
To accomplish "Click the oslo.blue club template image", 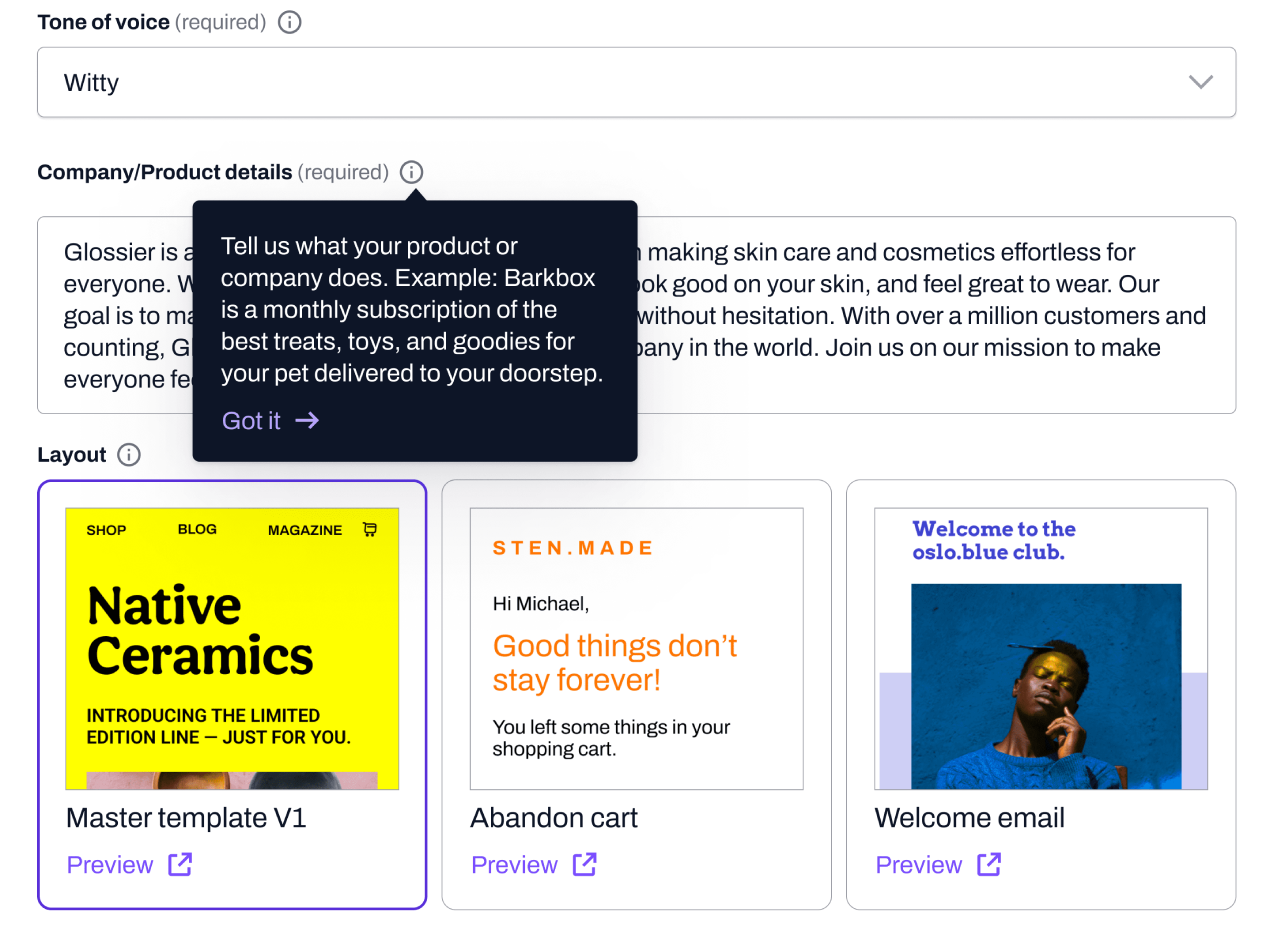I will [1041, 649].
